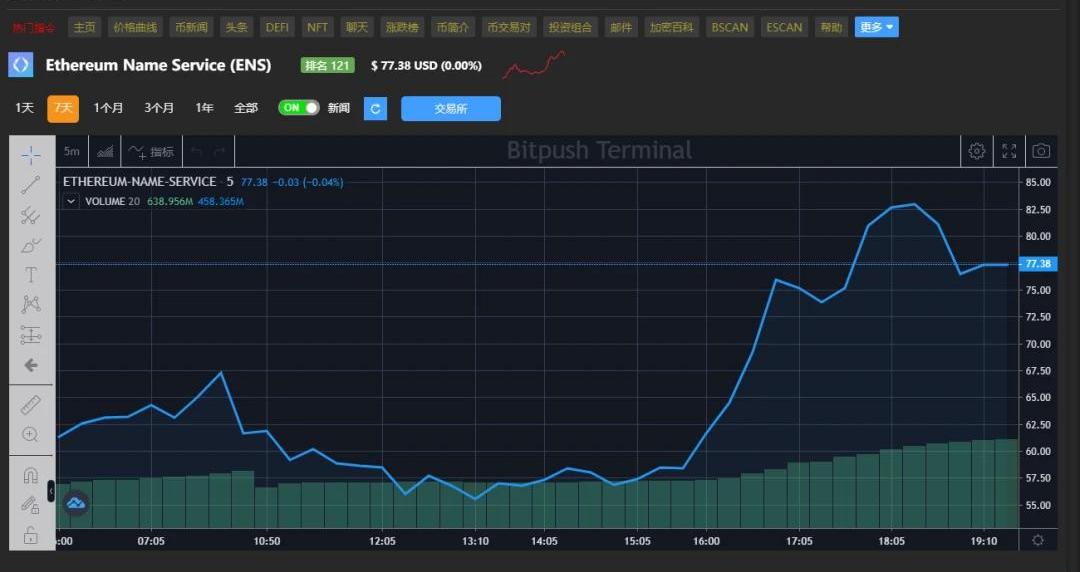The height and width of the screenshot is (572, 1080).
Task: Select the zoom in tool
Action: 31,434
